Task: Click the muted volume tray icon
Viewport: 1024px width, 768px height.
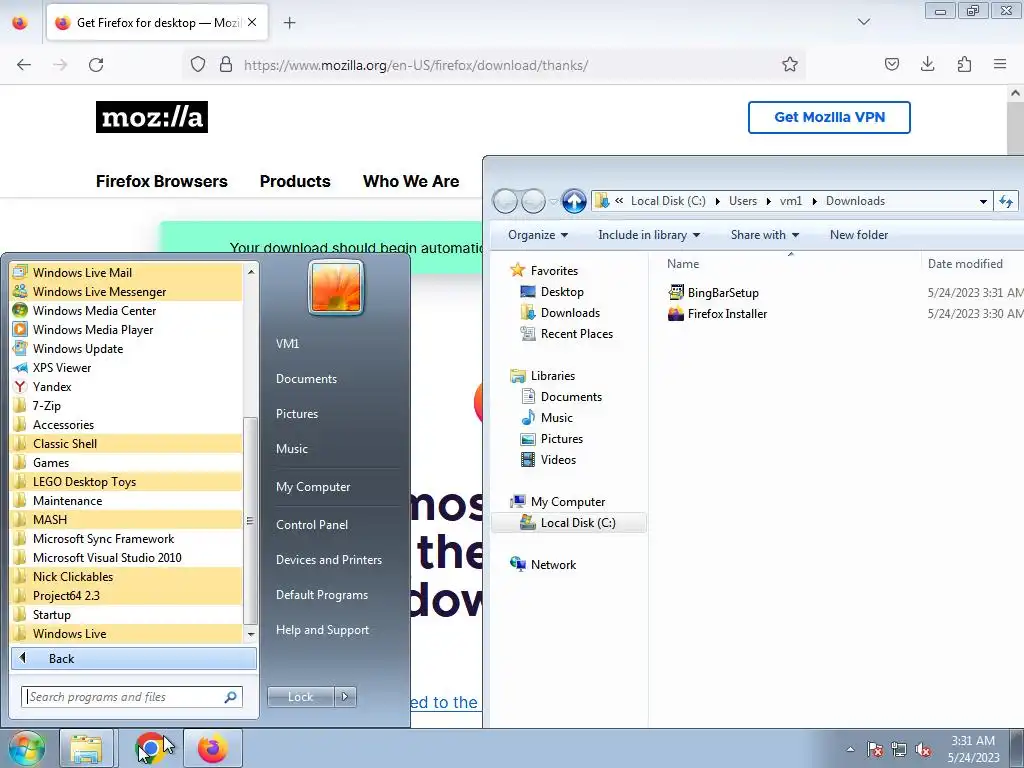Action: [x=923, y=749]
